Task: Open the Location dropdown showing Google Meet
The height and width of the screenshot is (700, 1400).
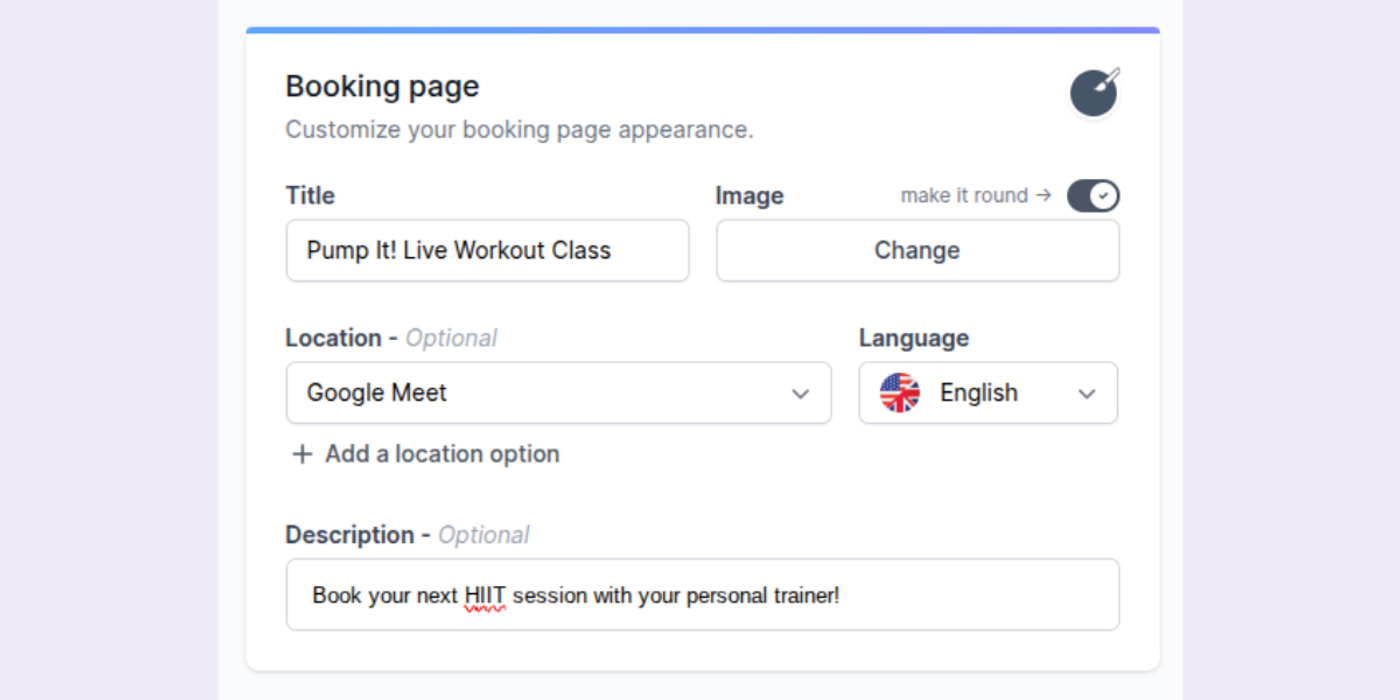Action: point(558,393)
